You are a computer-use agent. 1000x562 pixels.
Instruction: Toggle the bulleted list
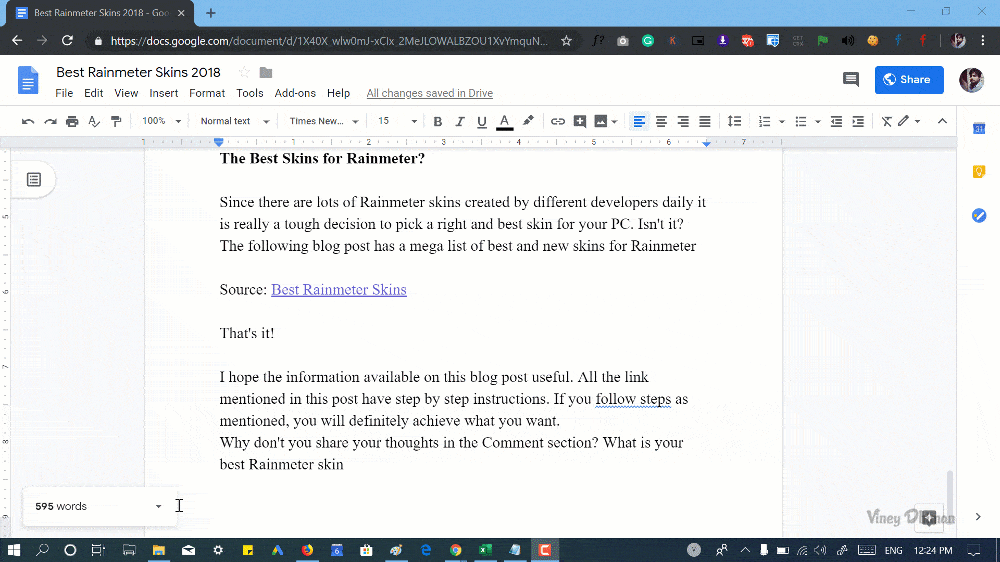pos(800,121)
